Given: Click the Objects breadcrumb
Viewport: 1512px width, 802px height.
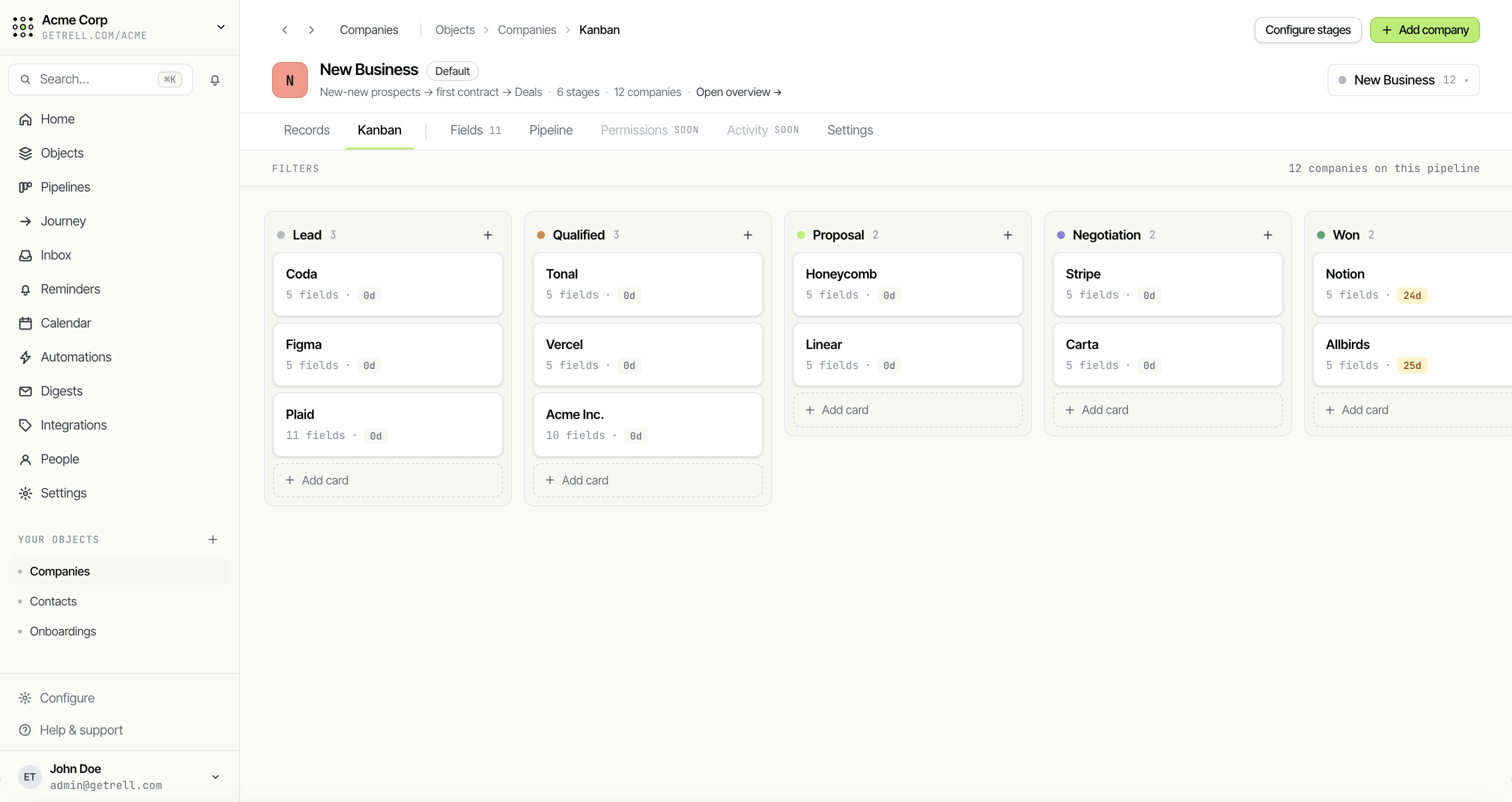Looking at the screenshot, I should tap(455, 30).
